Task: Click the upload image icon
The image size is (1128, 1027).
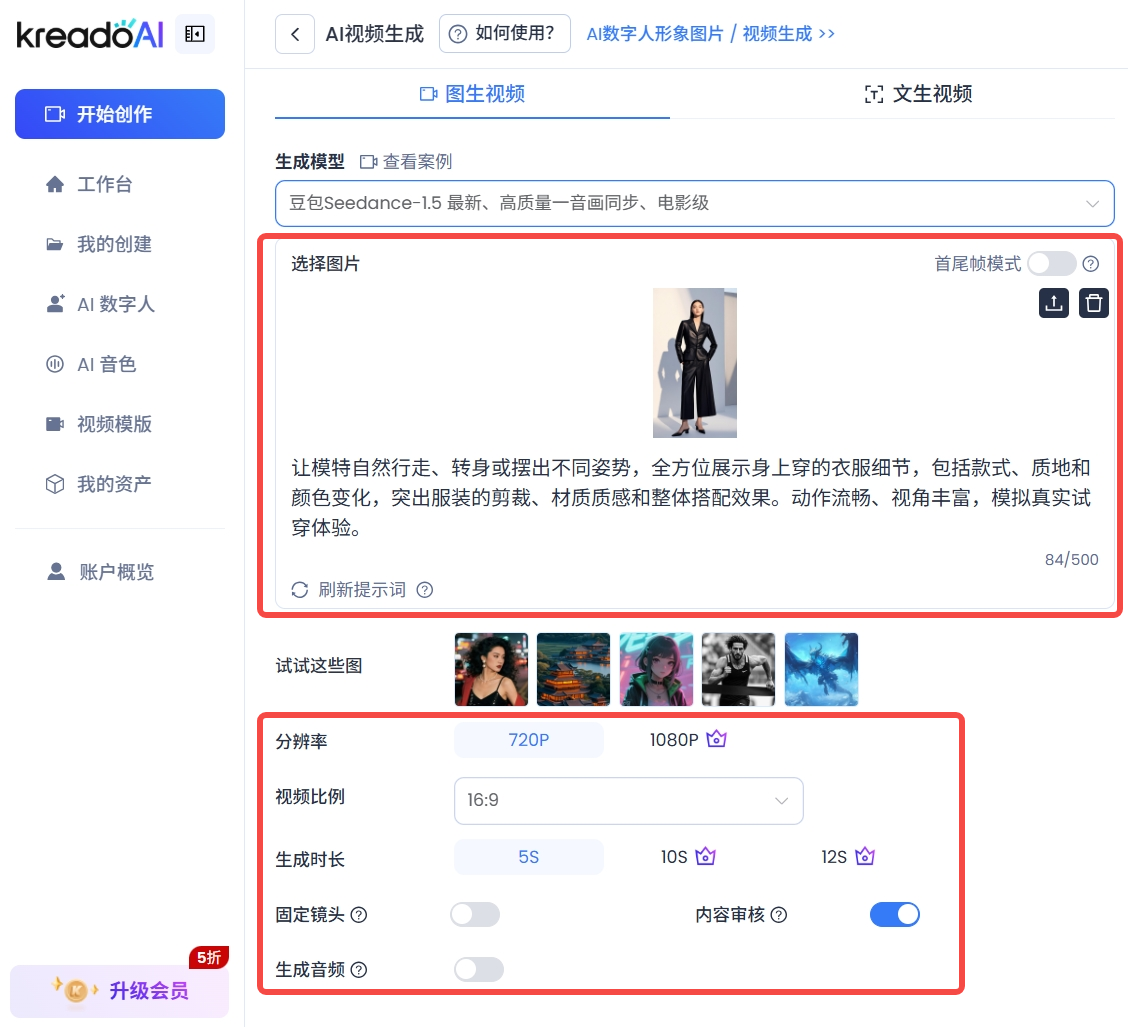Action: (1053, 303)
